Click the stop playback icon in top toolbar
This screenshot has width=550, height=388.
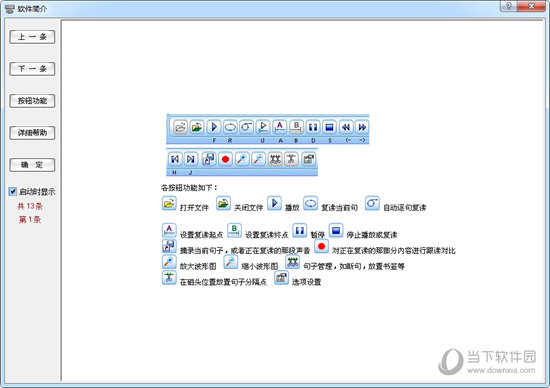tap(329, 127)
